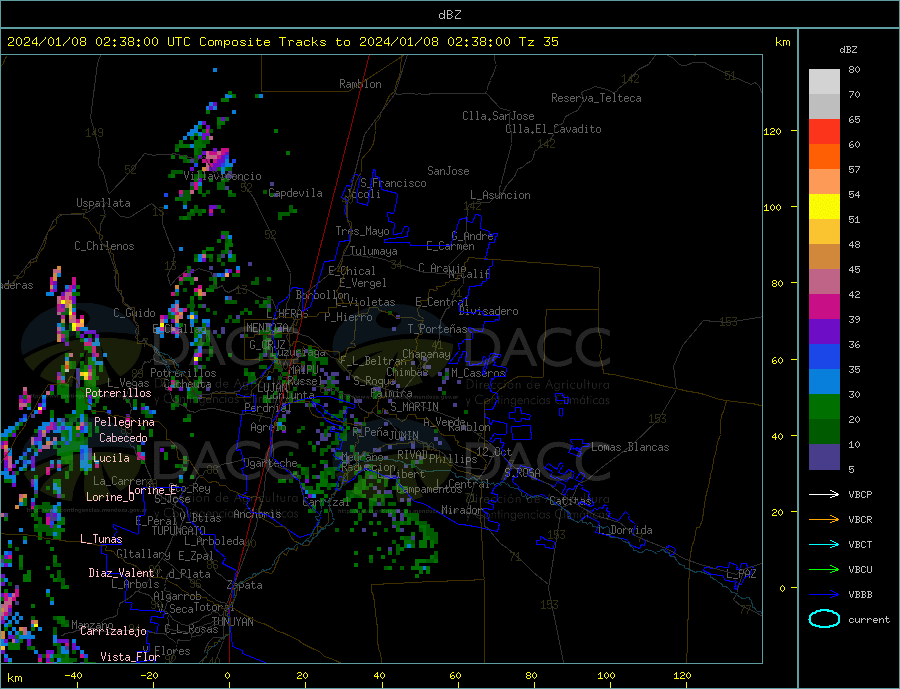Image resolution: width=900 pixels, height=689 pixels.
Task: Click the VBBB legend label
Action: pyautogui.click(x=860, y=594)
